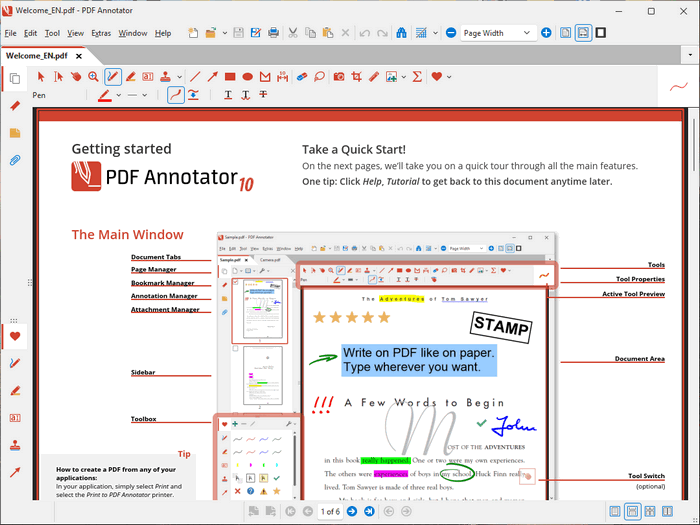Expand the pen color dropdown arrow

click(x=118, y=95)
